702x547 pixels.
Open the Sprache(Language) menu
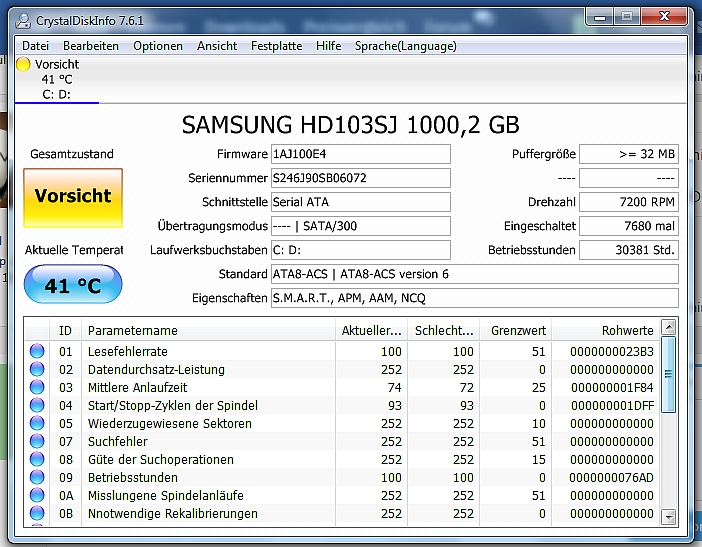406,46
